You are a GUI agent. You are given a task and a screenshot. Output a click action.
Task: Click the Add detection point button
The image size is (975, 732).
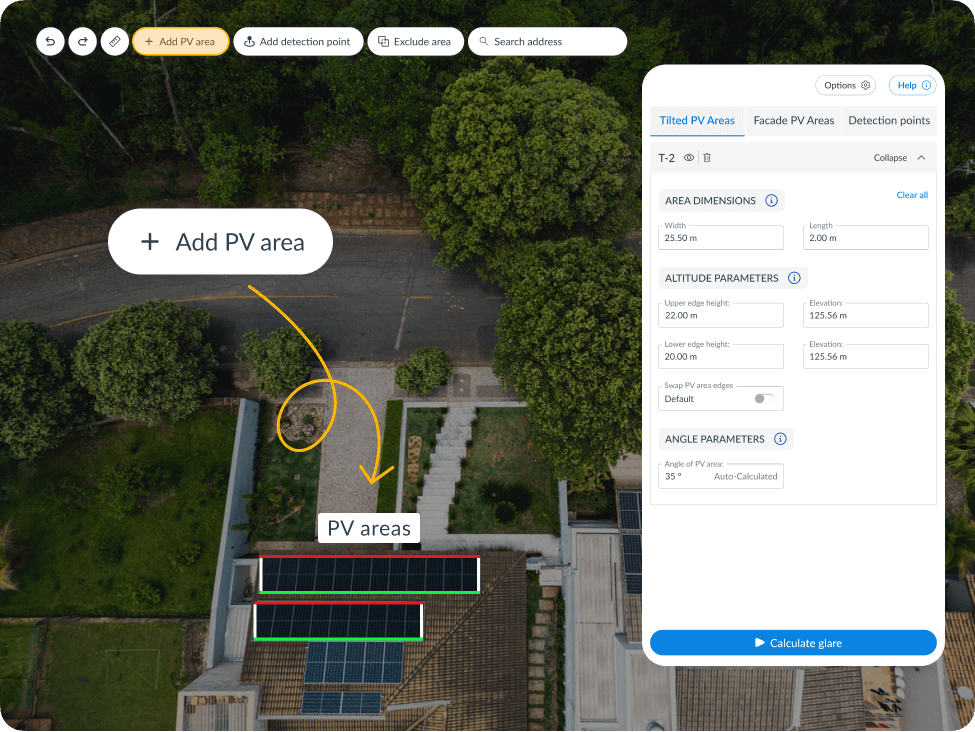point(297,42)
